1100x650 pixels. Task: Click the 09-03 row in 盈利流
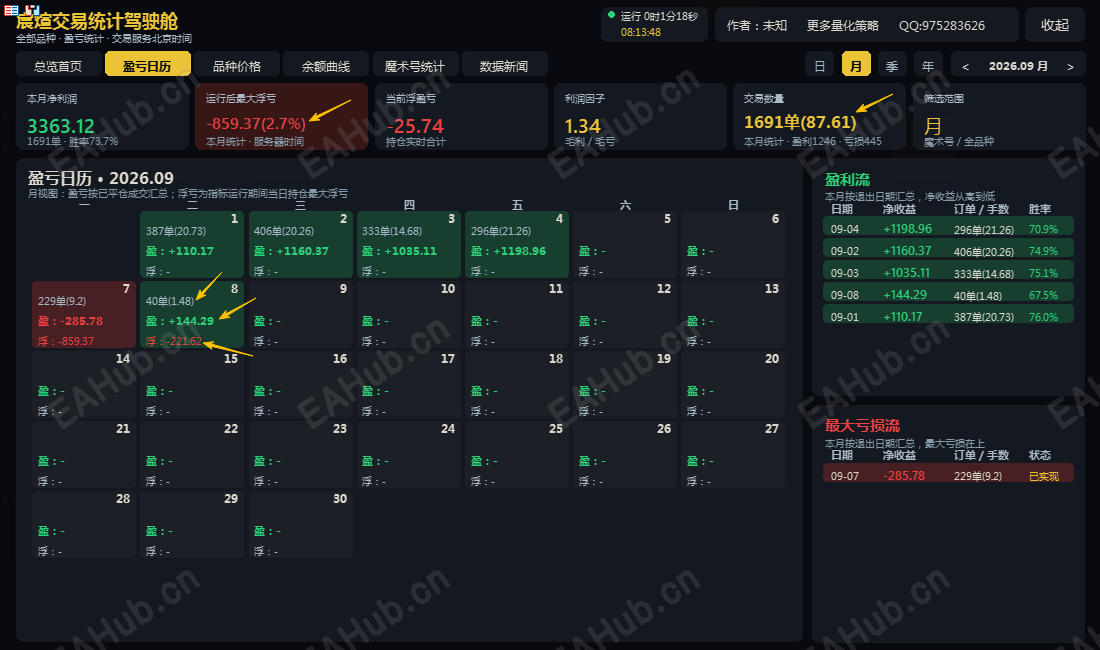[x=948, y=272]
